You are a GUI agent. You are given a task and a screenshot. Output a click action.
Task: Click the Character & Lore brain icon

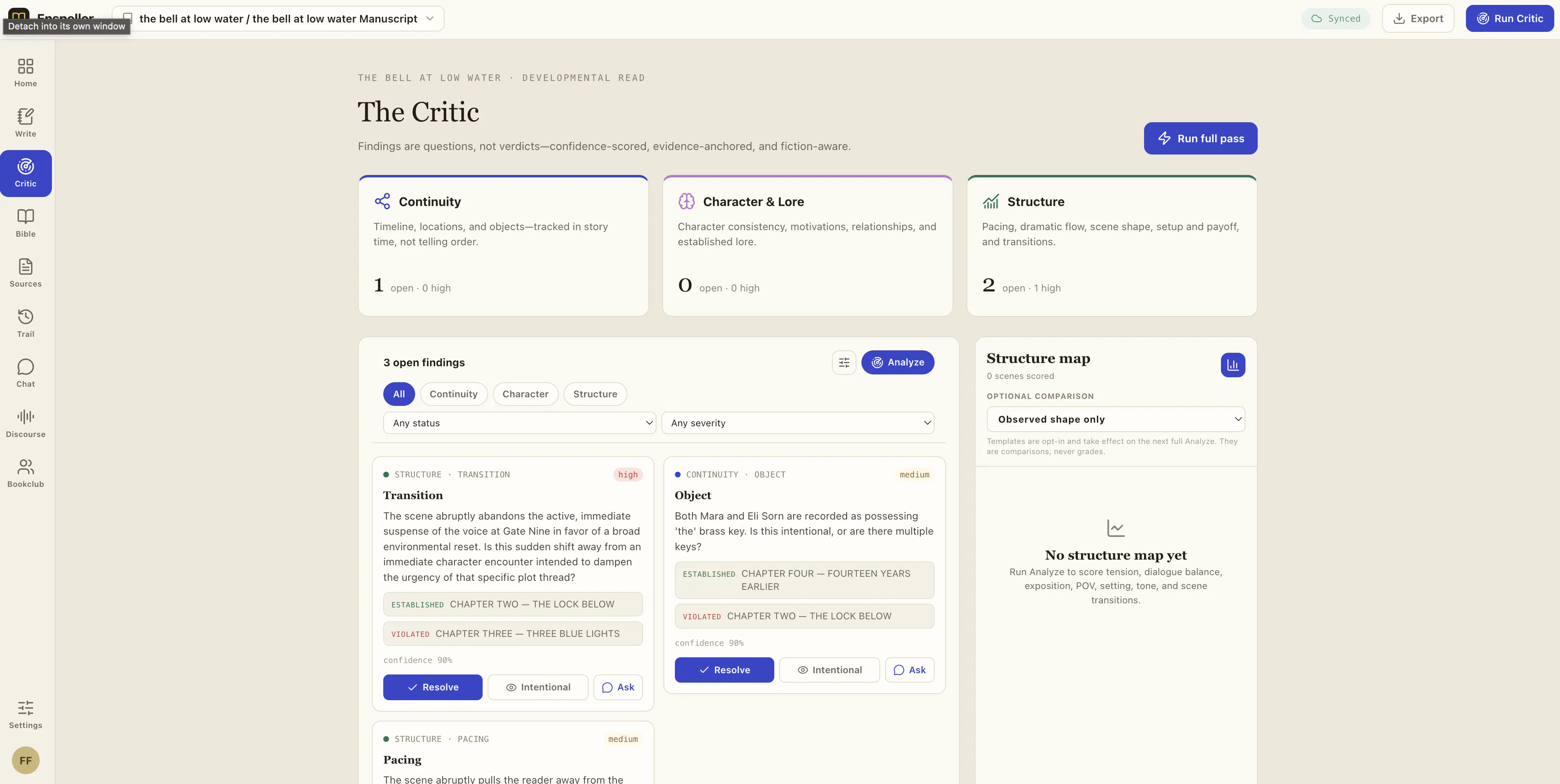(x=686, y=202)
